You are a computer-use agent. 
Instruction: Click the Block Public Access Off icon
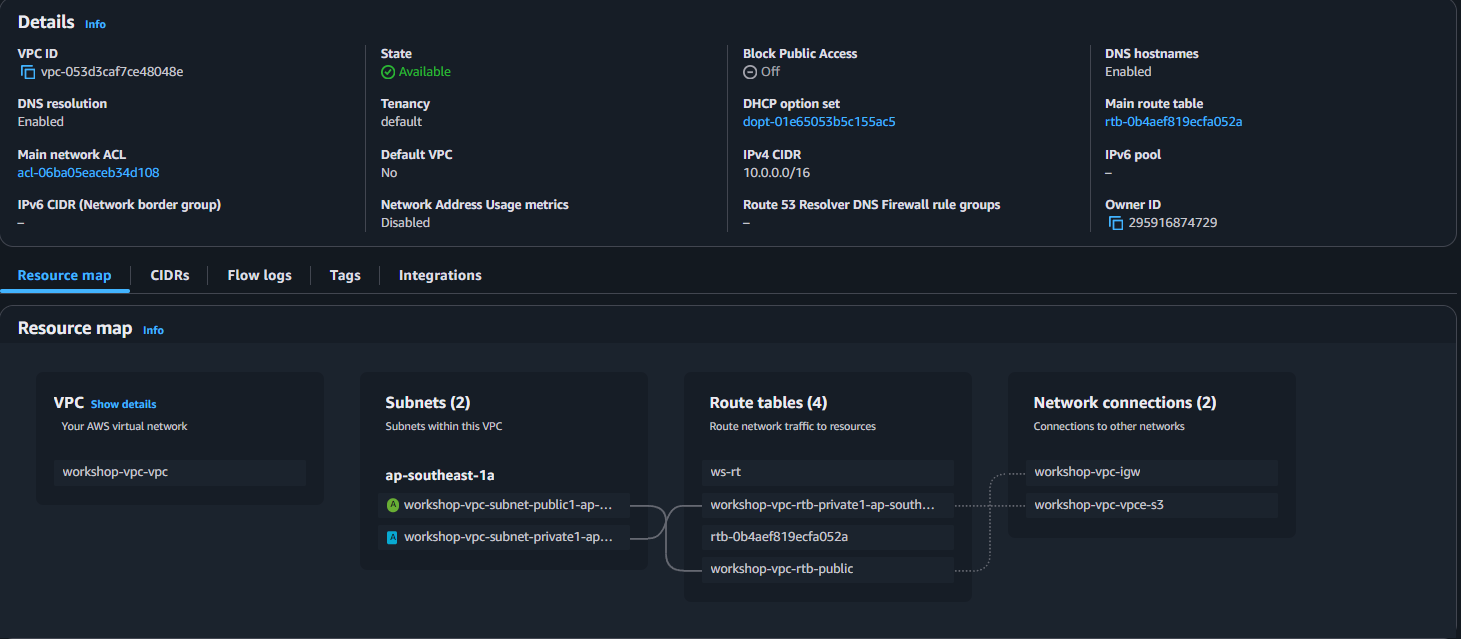pos(749,71)
